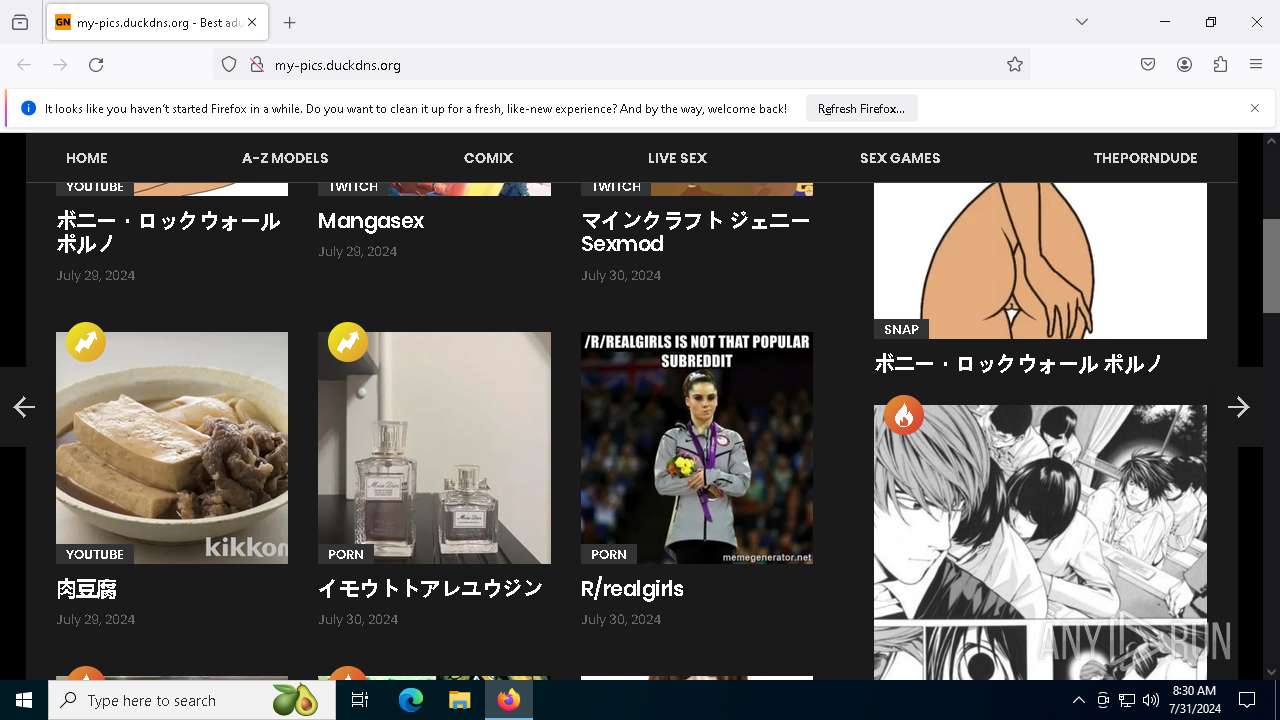
Task: Click the YOUTUBE tag on the tofu post
Action: (95, 554)
